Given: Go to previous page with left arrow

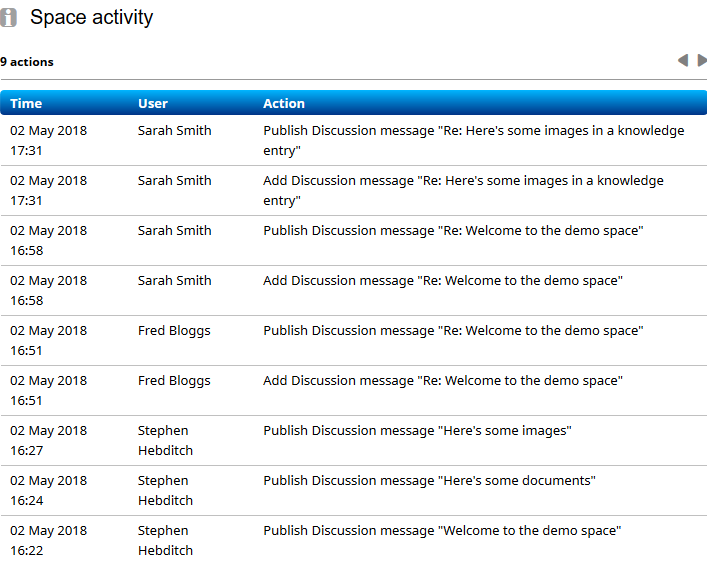Looking at the screenshot, I should pos(683,60).
